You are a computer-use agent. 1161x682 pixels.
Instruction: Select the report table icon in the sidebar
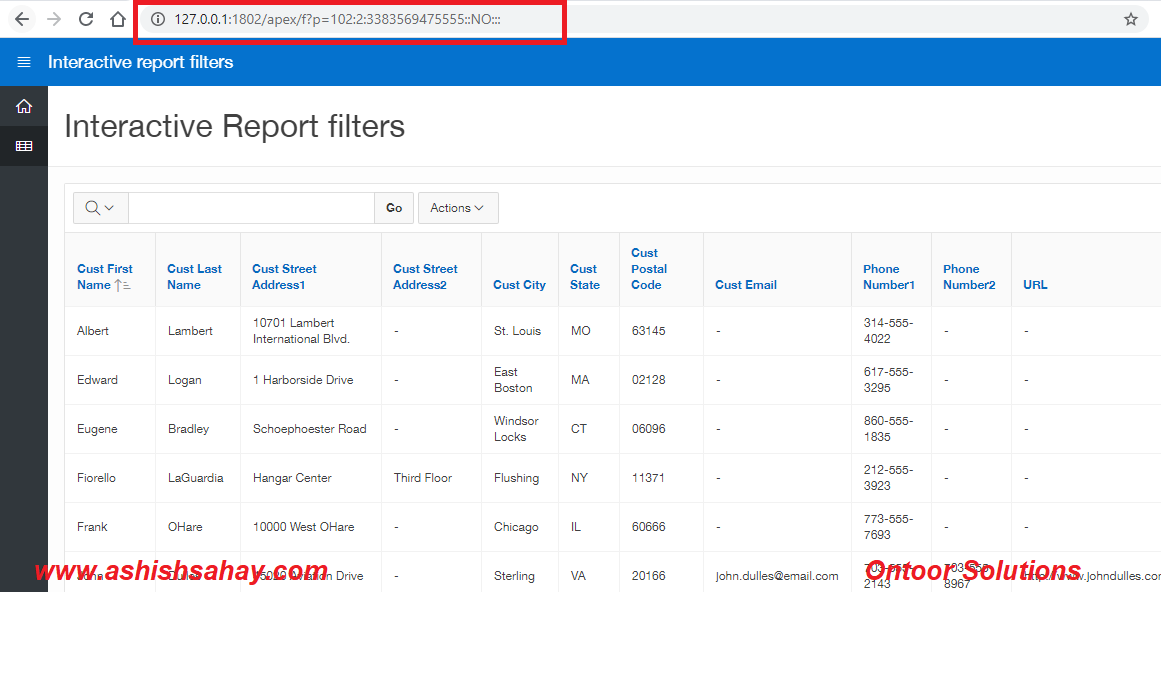click(x=24, y=146)
